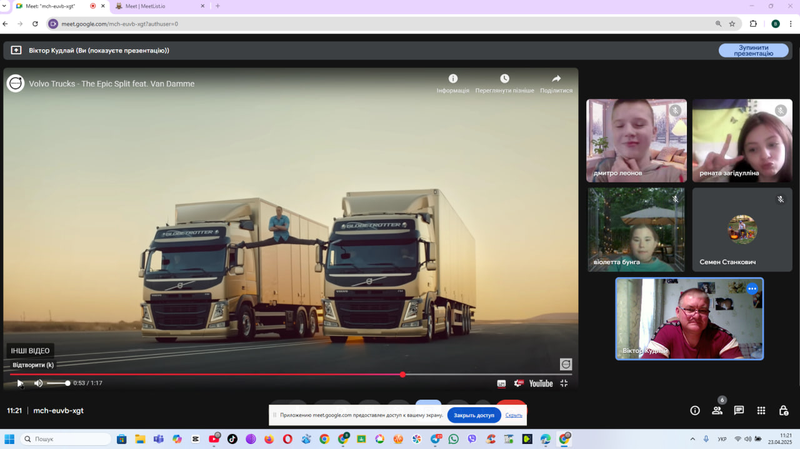Open more options on Віктор's tile

pyautogui.click(x=752, y=289)
